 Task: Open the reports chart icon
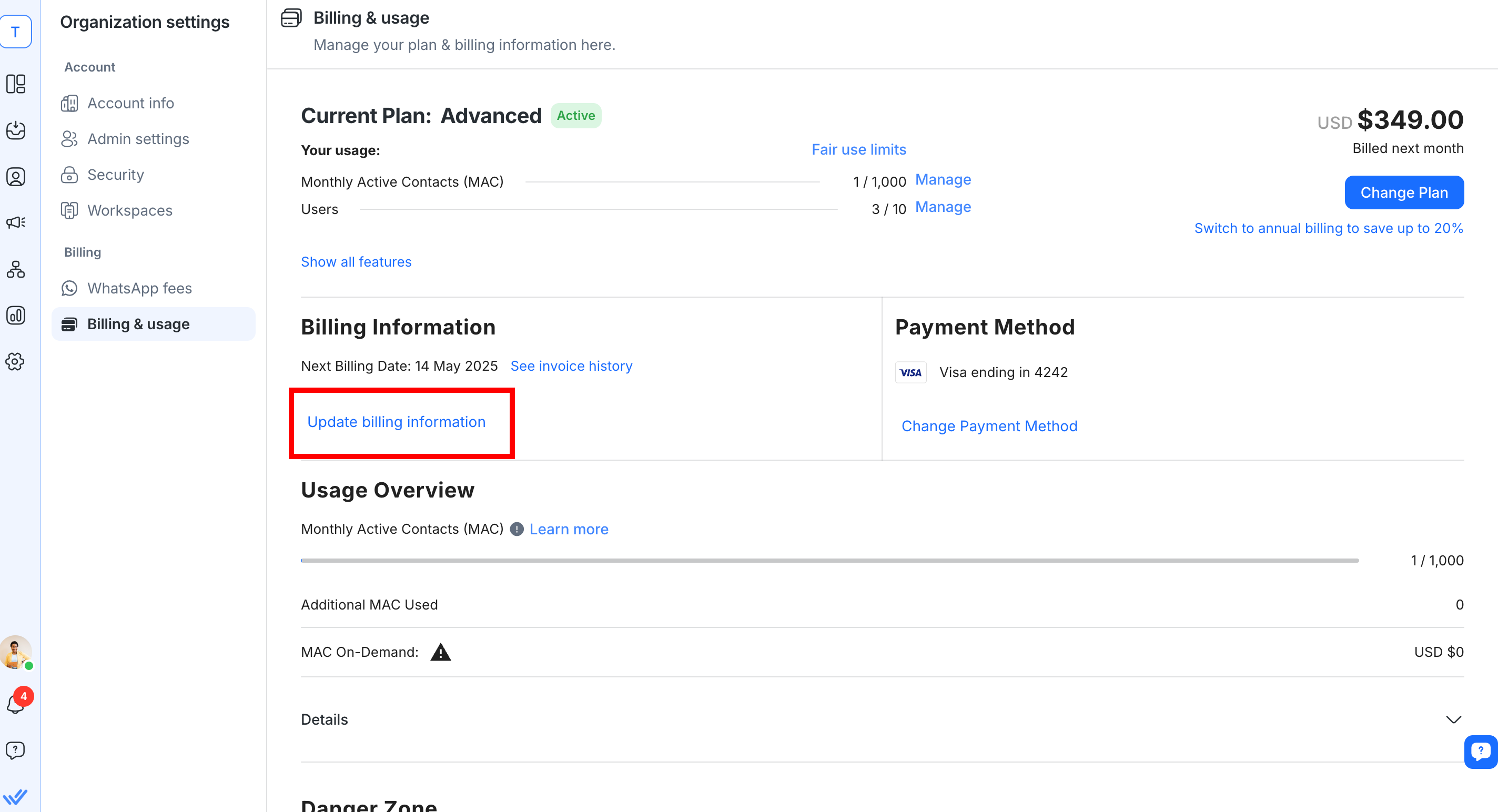pyautogui.click(x=16, y=316)
